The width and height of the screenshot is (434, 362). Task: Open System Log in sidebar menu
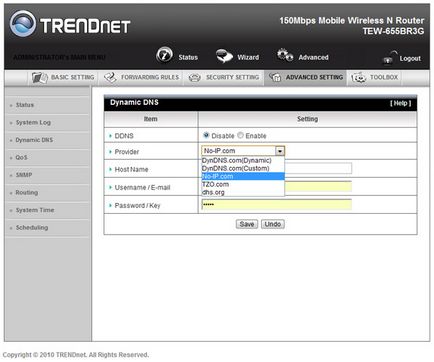(33, 123)
